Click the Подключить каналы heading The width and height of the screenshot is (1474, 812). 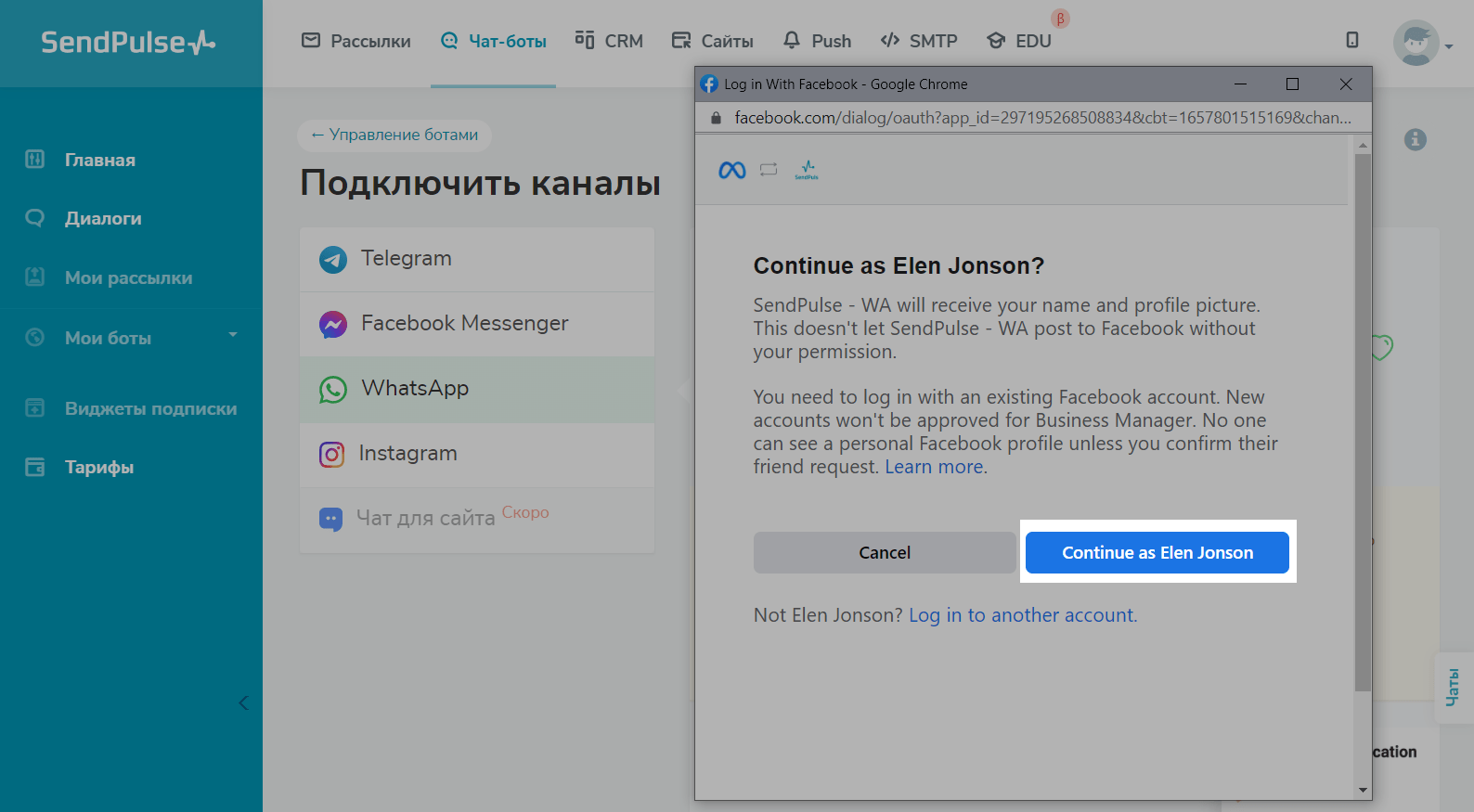pyautogui.click(x=481, y=183)
